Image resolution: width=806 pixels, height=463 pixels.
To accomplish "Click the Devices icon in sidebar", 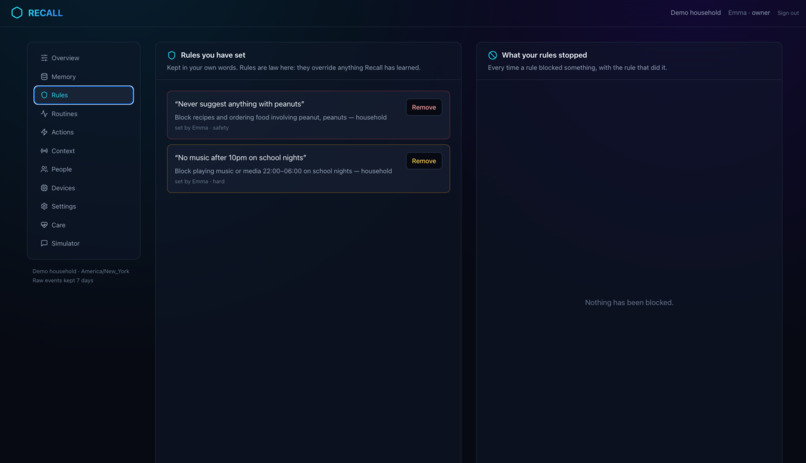I will (x=44, y=188).
